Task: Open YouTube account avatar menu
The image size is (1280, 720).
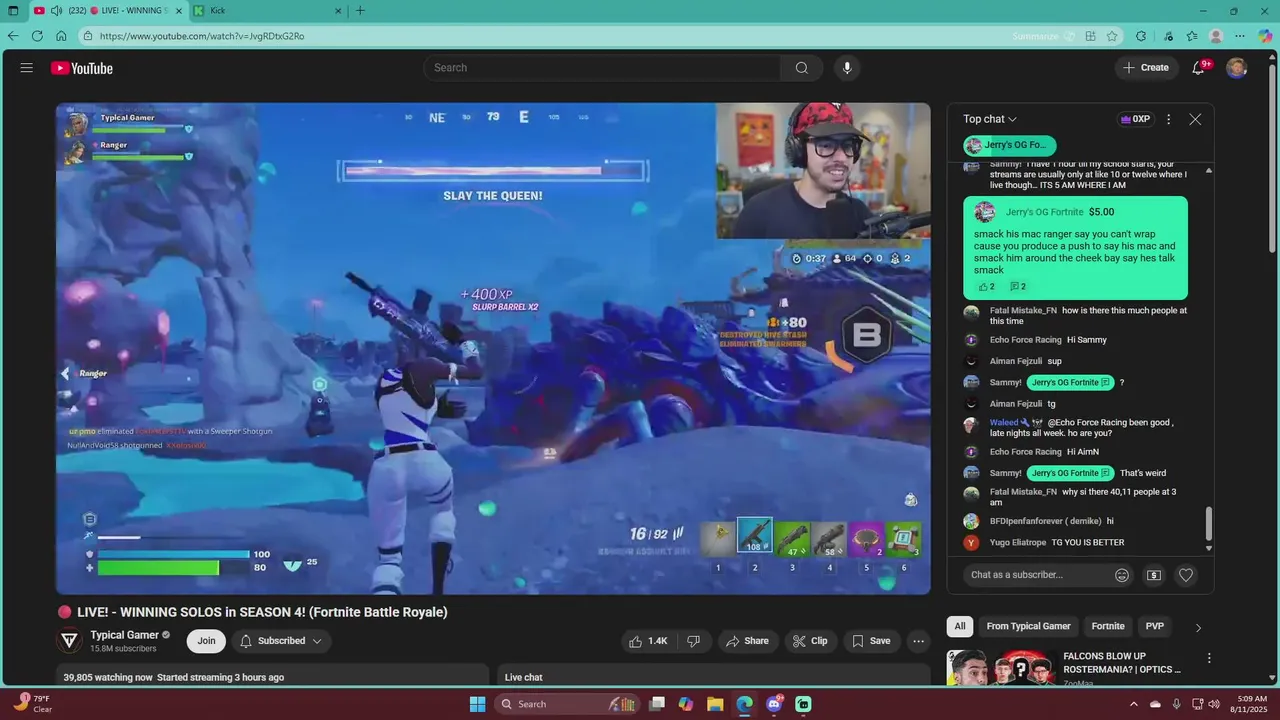Action: [1237, 68]
